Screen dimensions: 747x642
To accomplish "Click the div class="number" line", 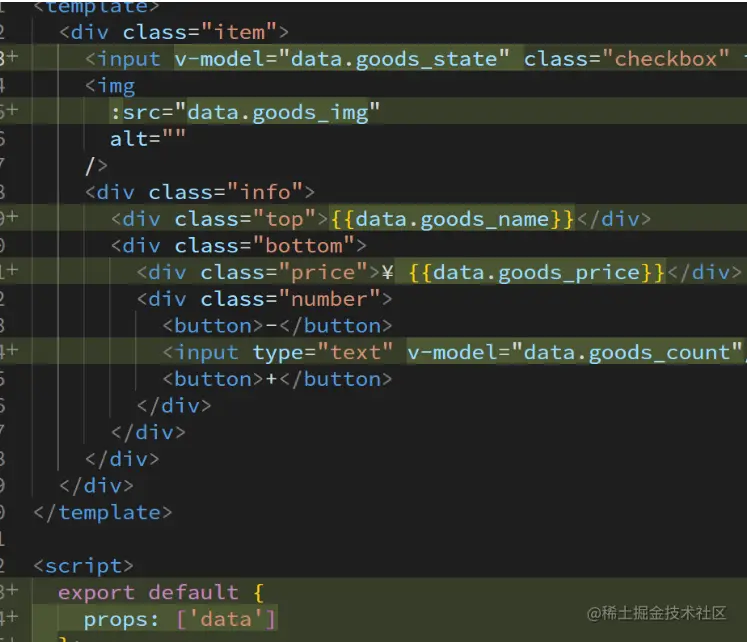I will pos(264,299).
